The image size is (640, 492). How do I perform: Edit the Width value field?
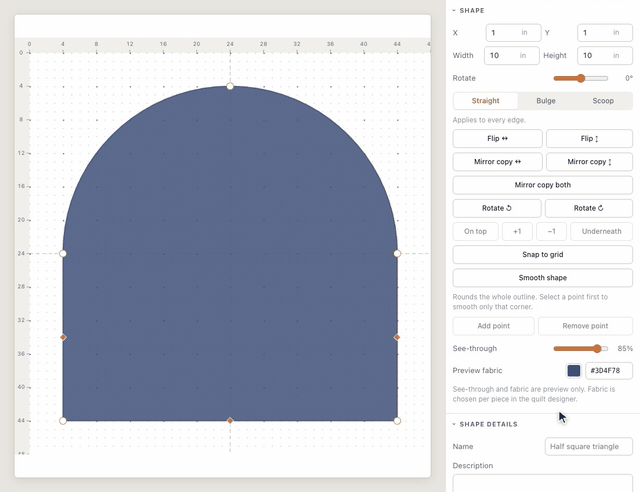pos(511,56)
